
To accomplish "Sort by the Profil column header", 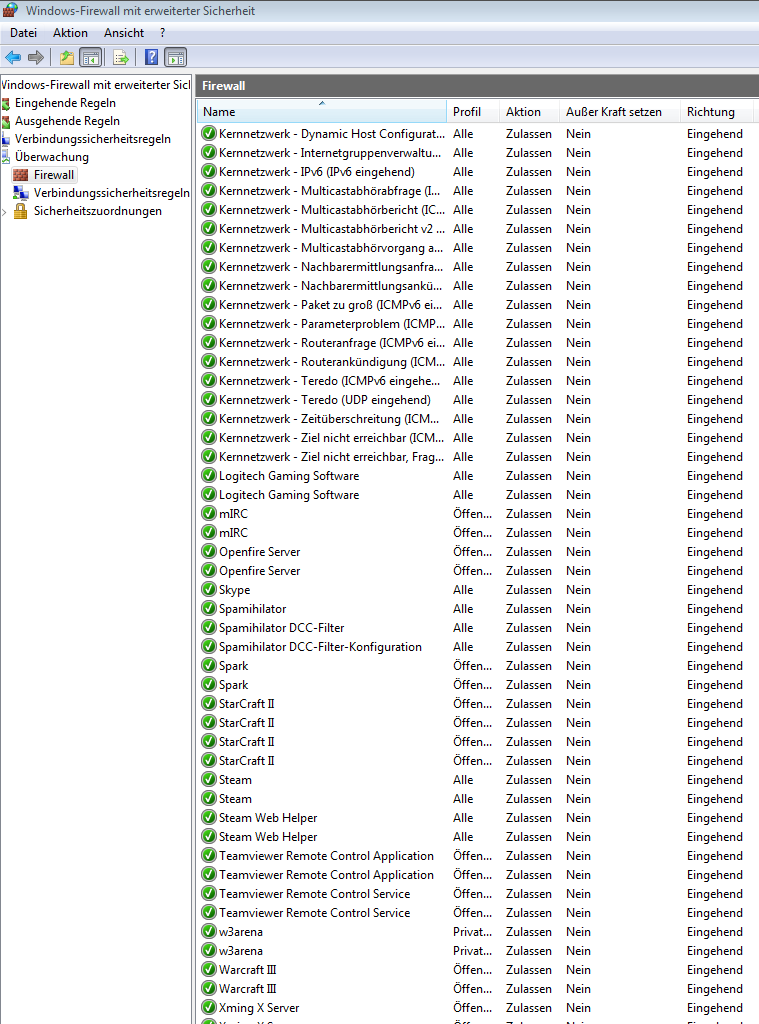I will [473, 112].
